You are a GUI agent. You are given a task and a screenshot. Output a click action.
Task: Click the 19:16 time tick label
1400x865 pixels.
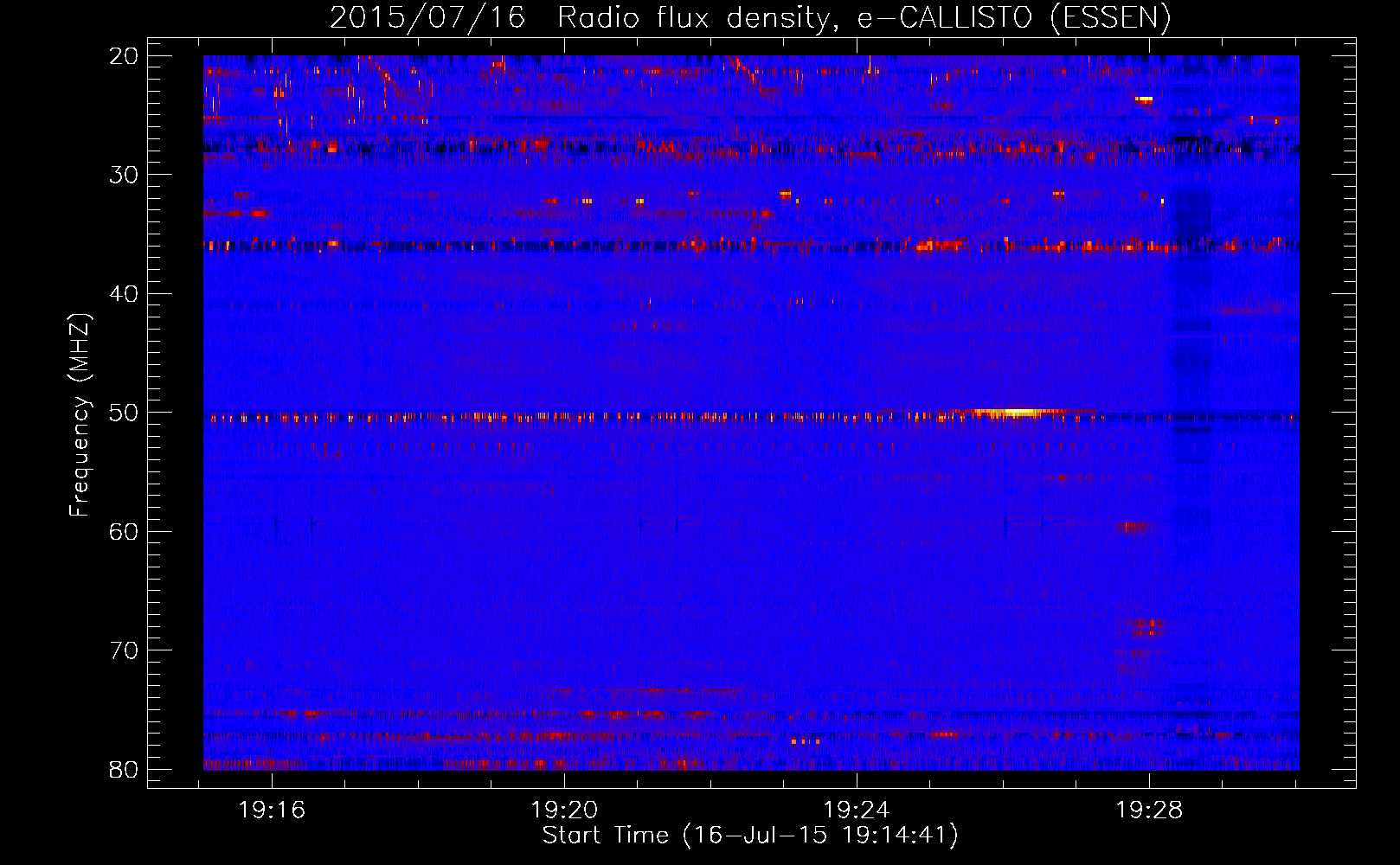tap(272, 811)
